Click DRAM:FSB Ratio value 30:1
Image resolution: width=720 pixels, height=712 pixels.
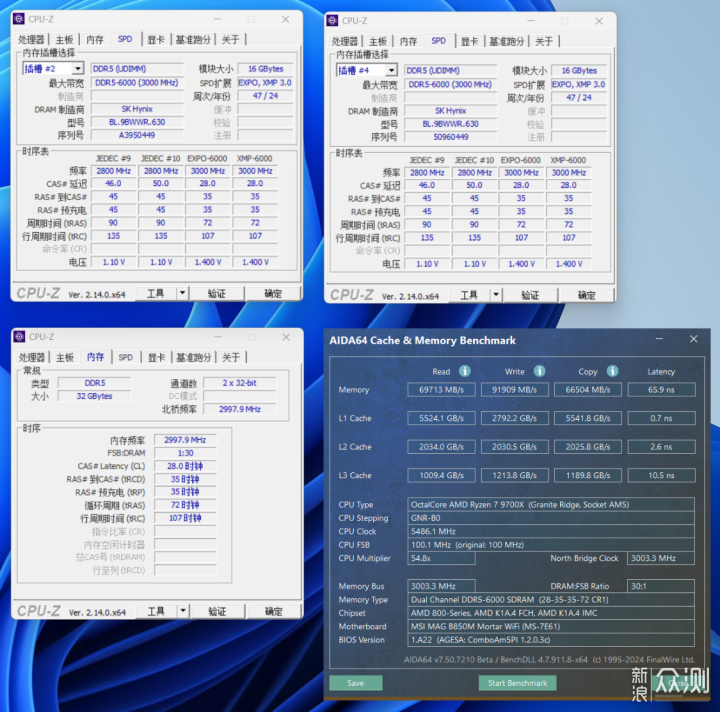661,586
